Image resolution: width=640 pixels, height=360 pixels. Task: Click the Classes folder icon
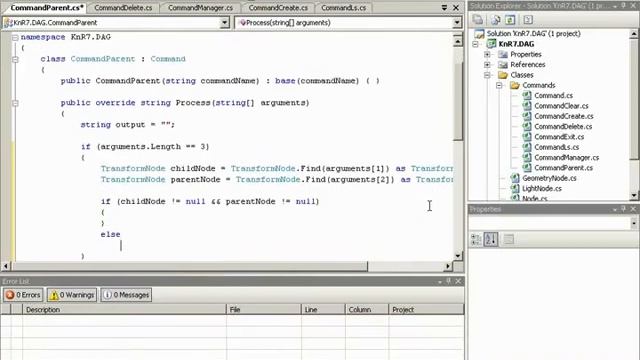click(503, 75)
